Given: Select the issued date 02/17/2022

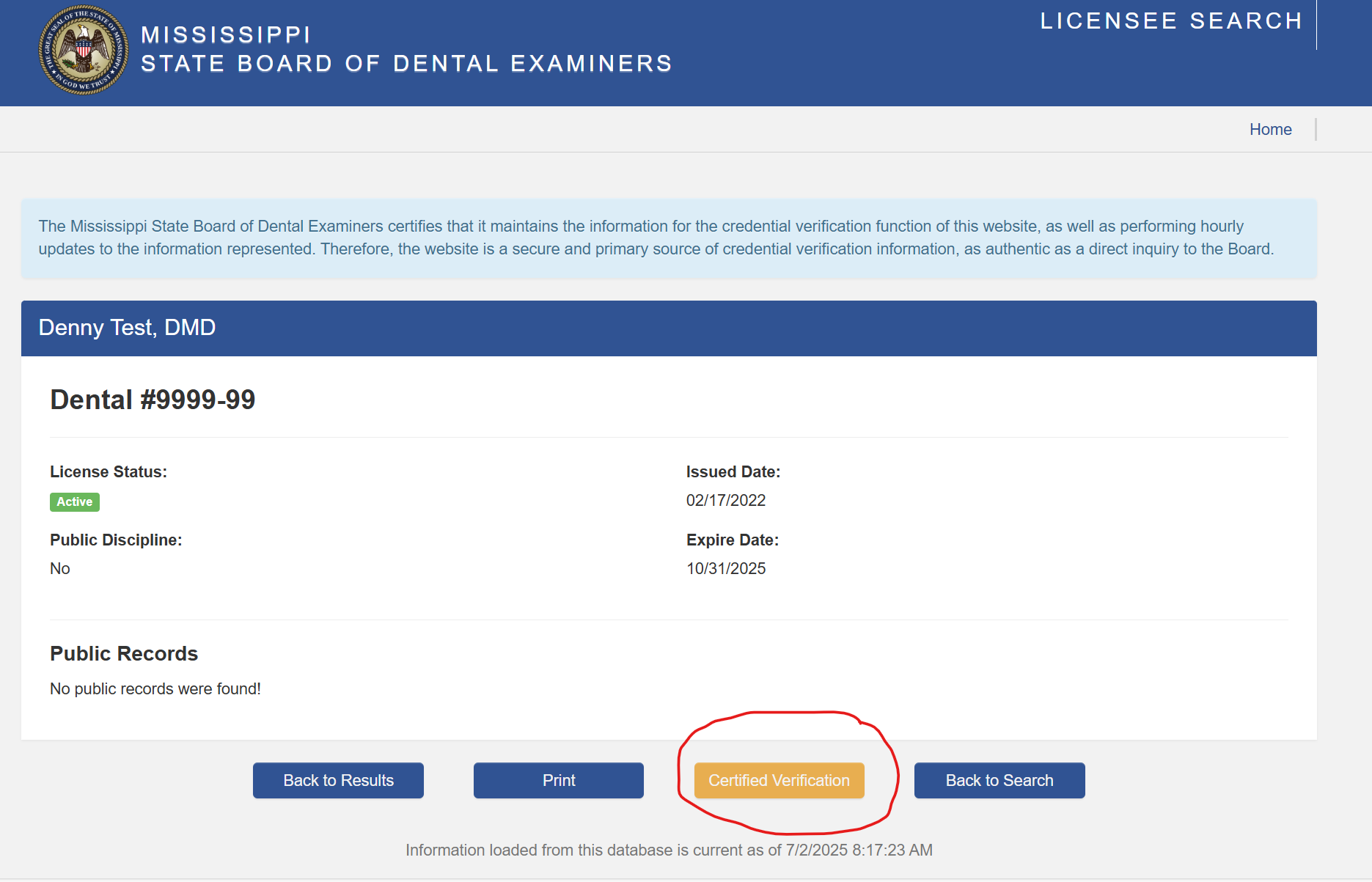Looking at the screenshot, I should pyautogui.click(x=726, y=501).
